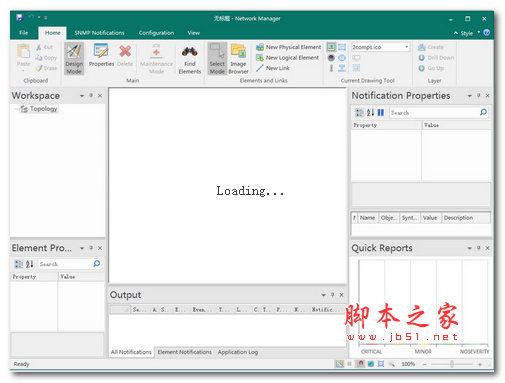Click the zoom in plus button
Viewport: 505px width, 383px height.
pos(480,364)
